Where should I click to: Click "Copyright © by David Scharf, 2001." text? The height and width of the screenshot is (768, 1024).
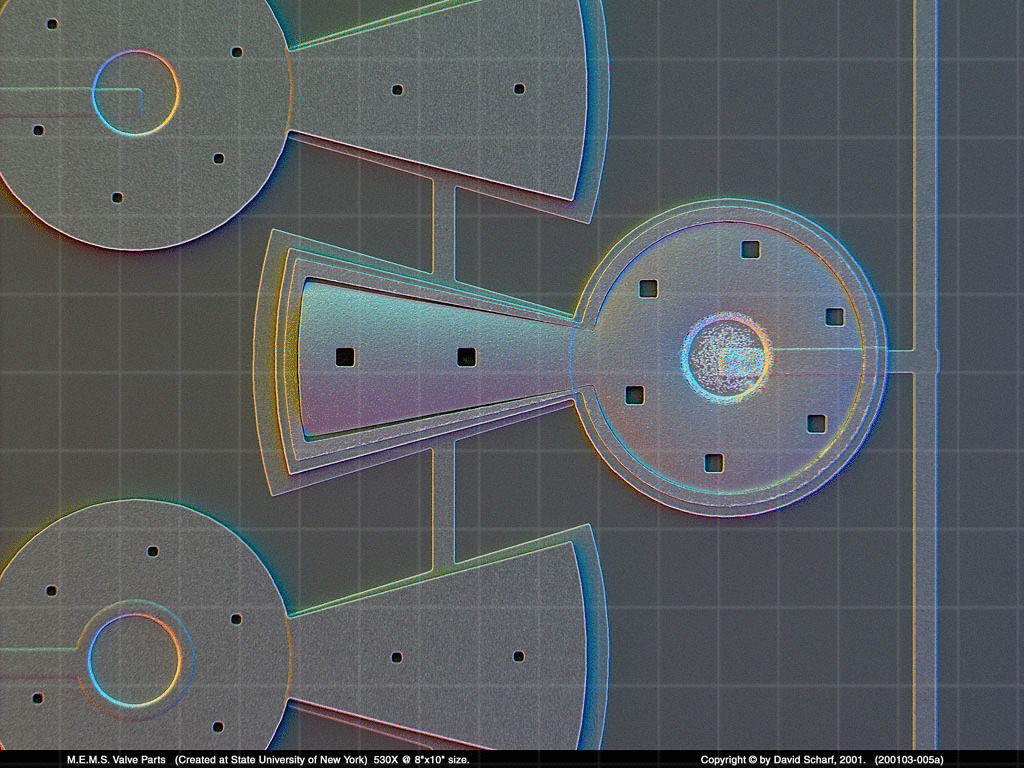pyautogui.click(x=784, y=760)
